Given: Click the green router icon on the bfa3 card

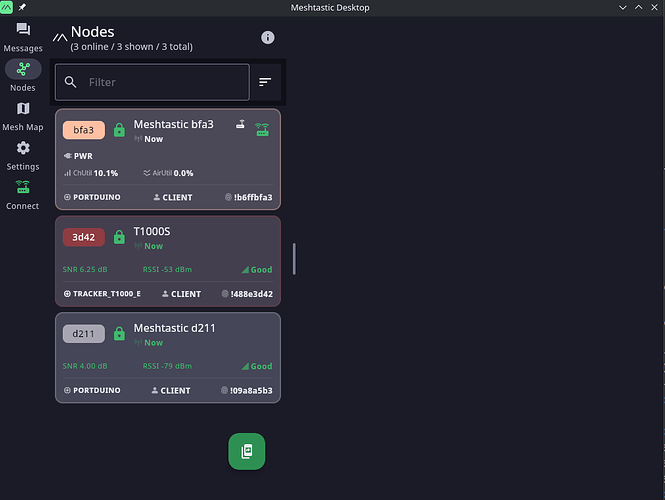Looking at the screenshot, I should coord(262,129).
